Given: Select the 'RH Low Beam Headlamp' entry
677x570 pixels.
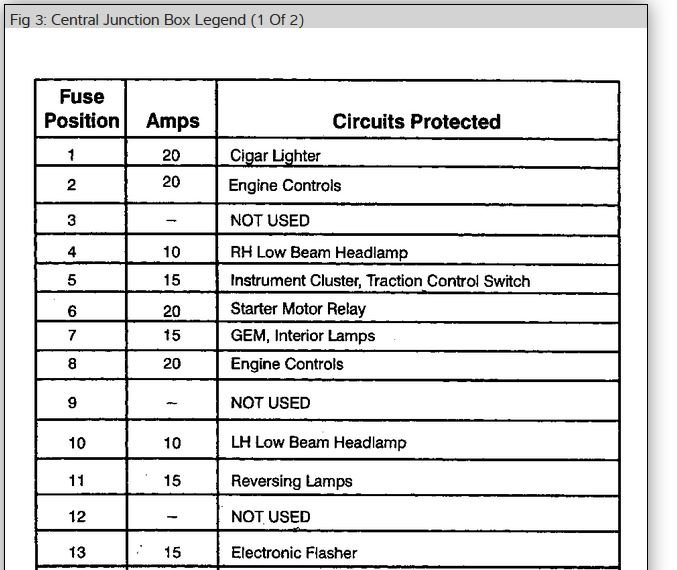Looking at the screenshot, I should coord(318,253).
